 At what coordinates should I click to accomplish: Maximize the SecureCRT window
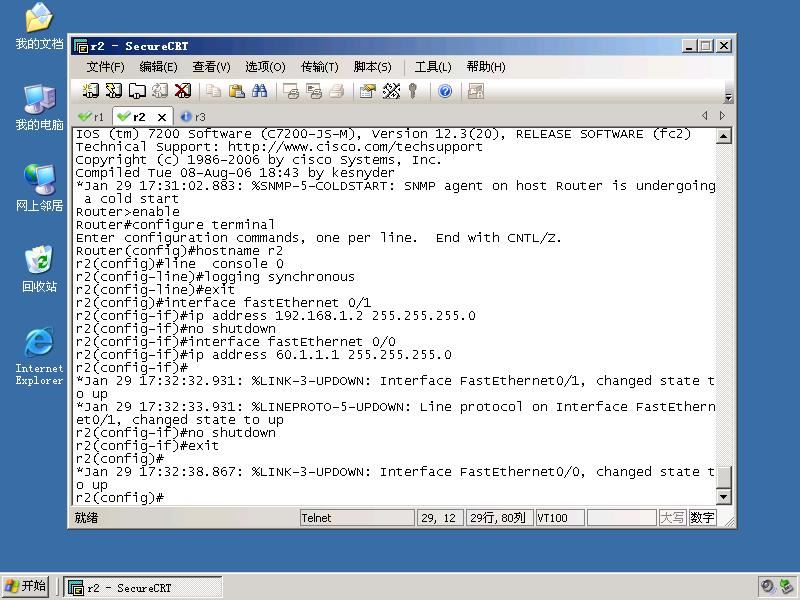706,46
